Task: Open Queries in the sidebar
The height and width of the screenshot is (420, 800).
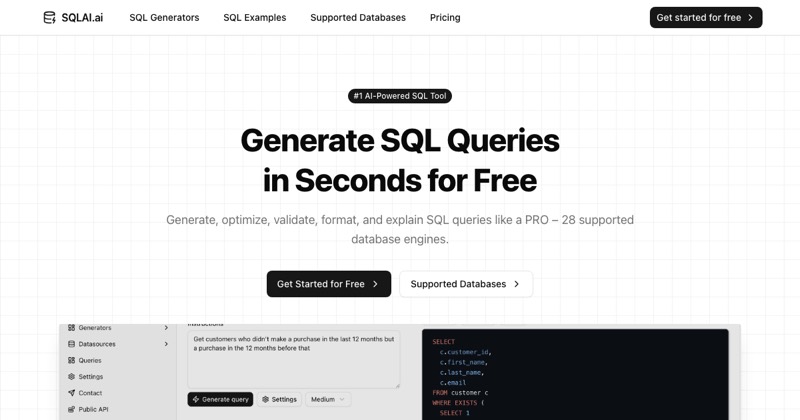Action: pos(90,360)
